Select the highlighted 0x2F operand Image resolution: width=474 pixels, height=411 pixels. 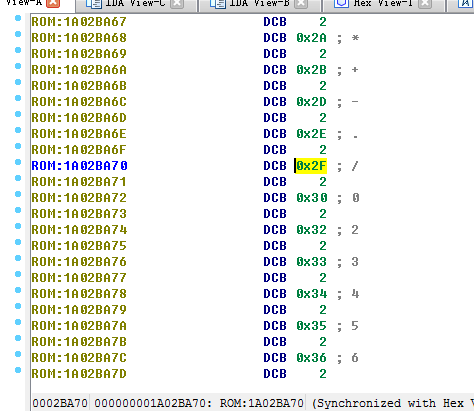coord(311,166)
